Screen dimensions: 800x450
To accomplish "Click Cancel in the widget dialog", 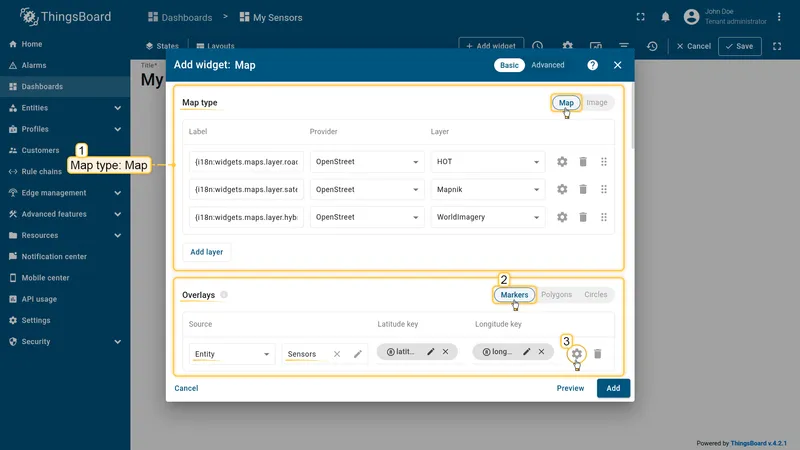I will pyautogui.click(x=186, y=388).
